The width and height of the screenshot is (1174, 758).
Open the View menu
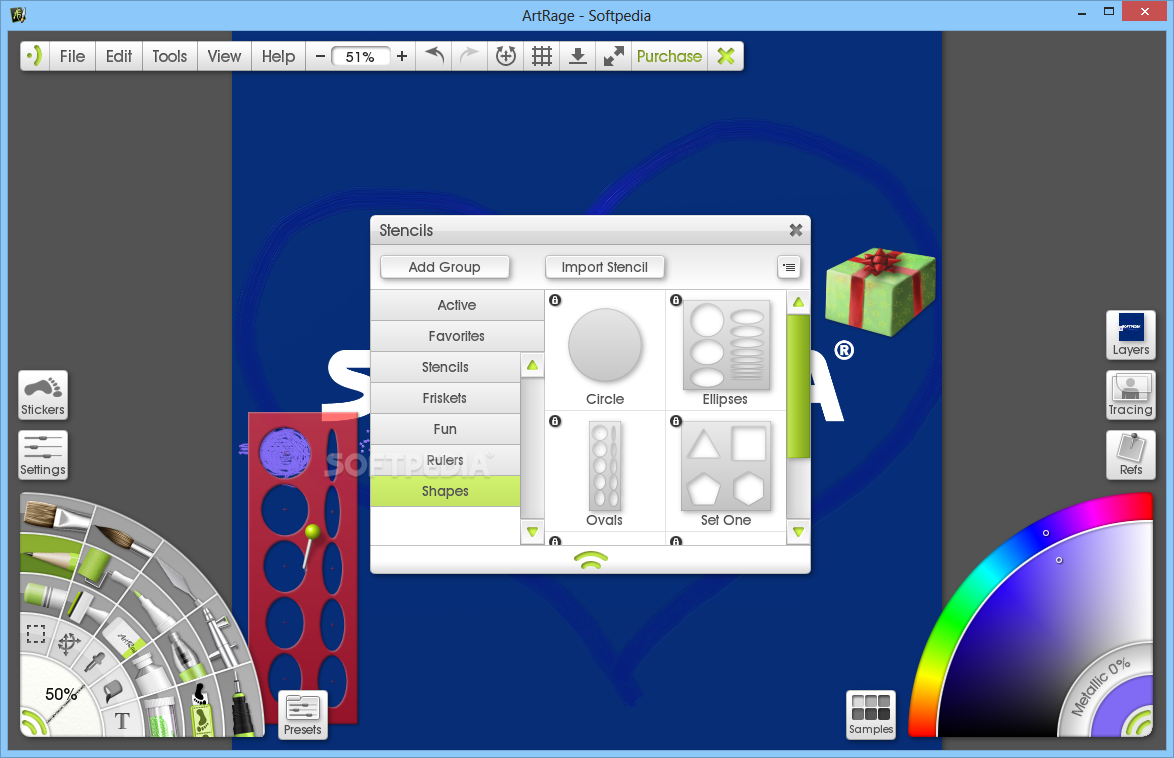pyautogui.click(x=224, y=56)
